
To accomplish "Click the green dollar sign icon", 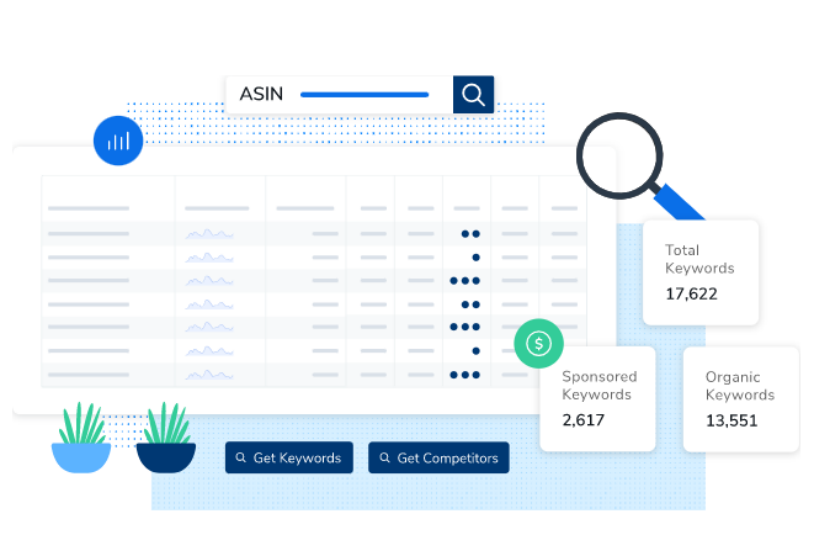I will click(539, 344).
